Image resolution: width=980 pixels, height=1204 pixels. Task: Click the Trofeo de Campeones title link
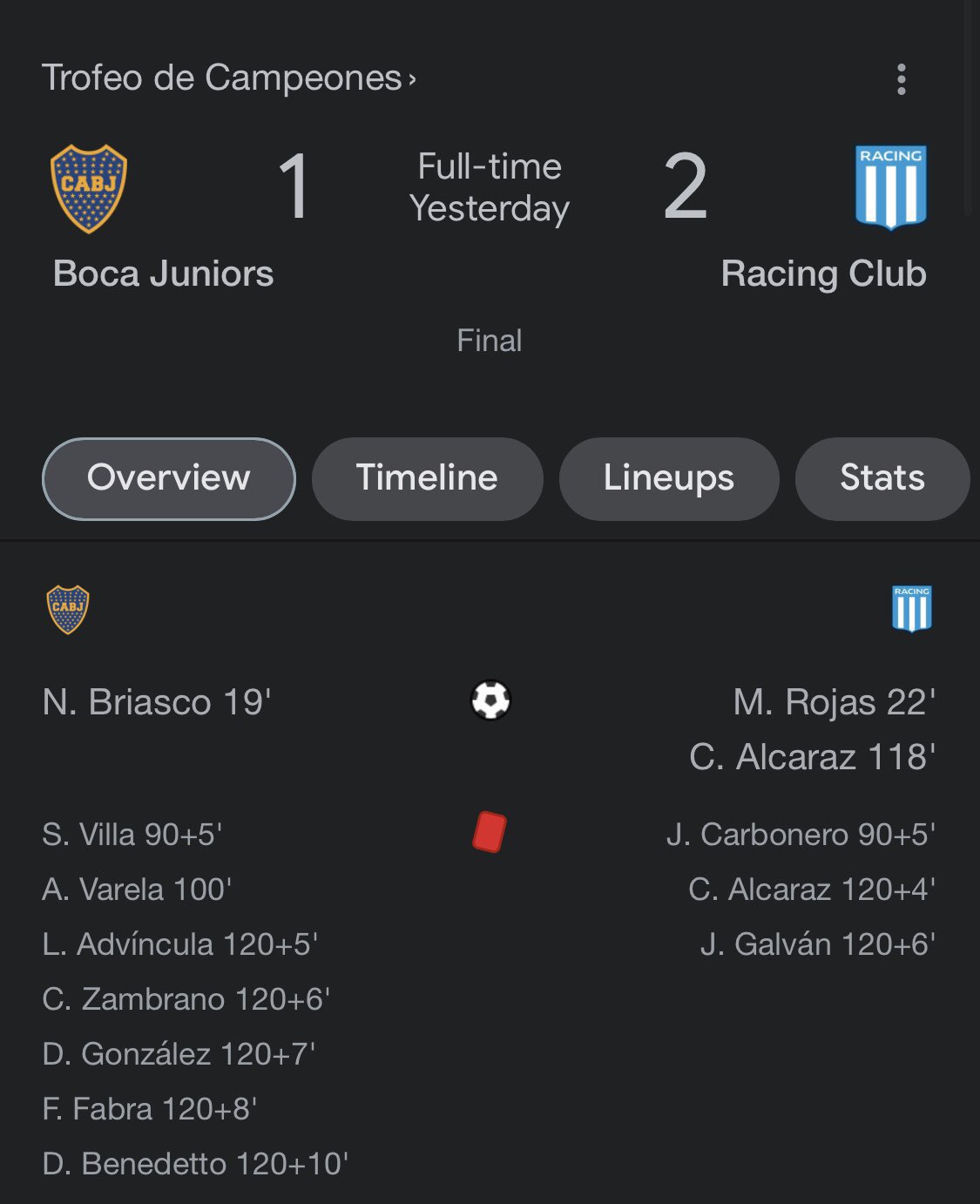pyautogui.click(x=222, y=78)
